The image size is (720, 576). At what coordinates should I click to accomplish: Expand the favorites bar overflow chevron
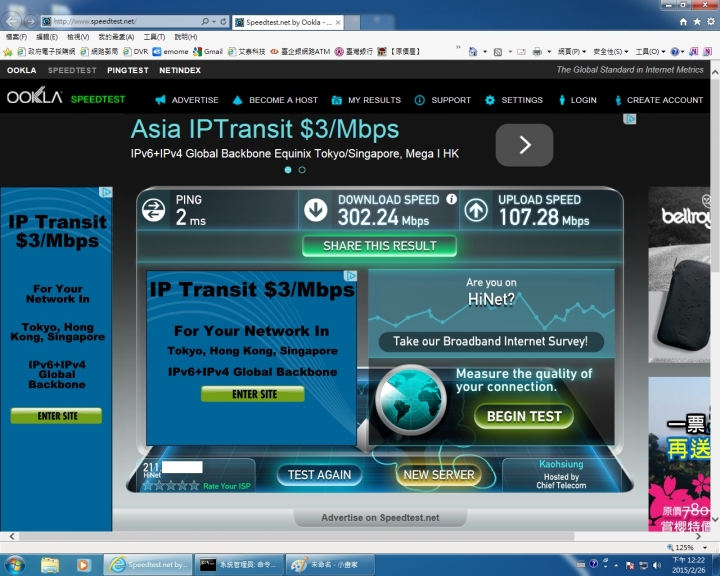[458, 47]
